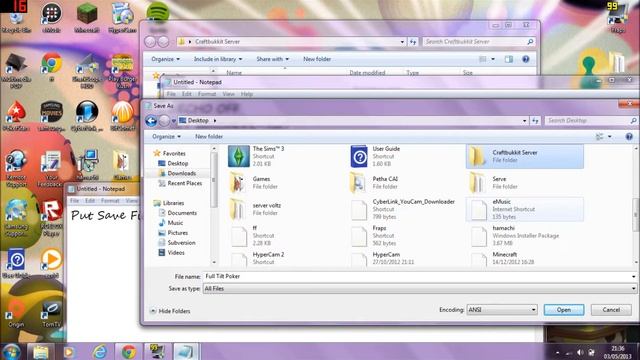Click New folder in Save As dialog
This screenshot has height=360, width=640.
click(x=209, y=137)
